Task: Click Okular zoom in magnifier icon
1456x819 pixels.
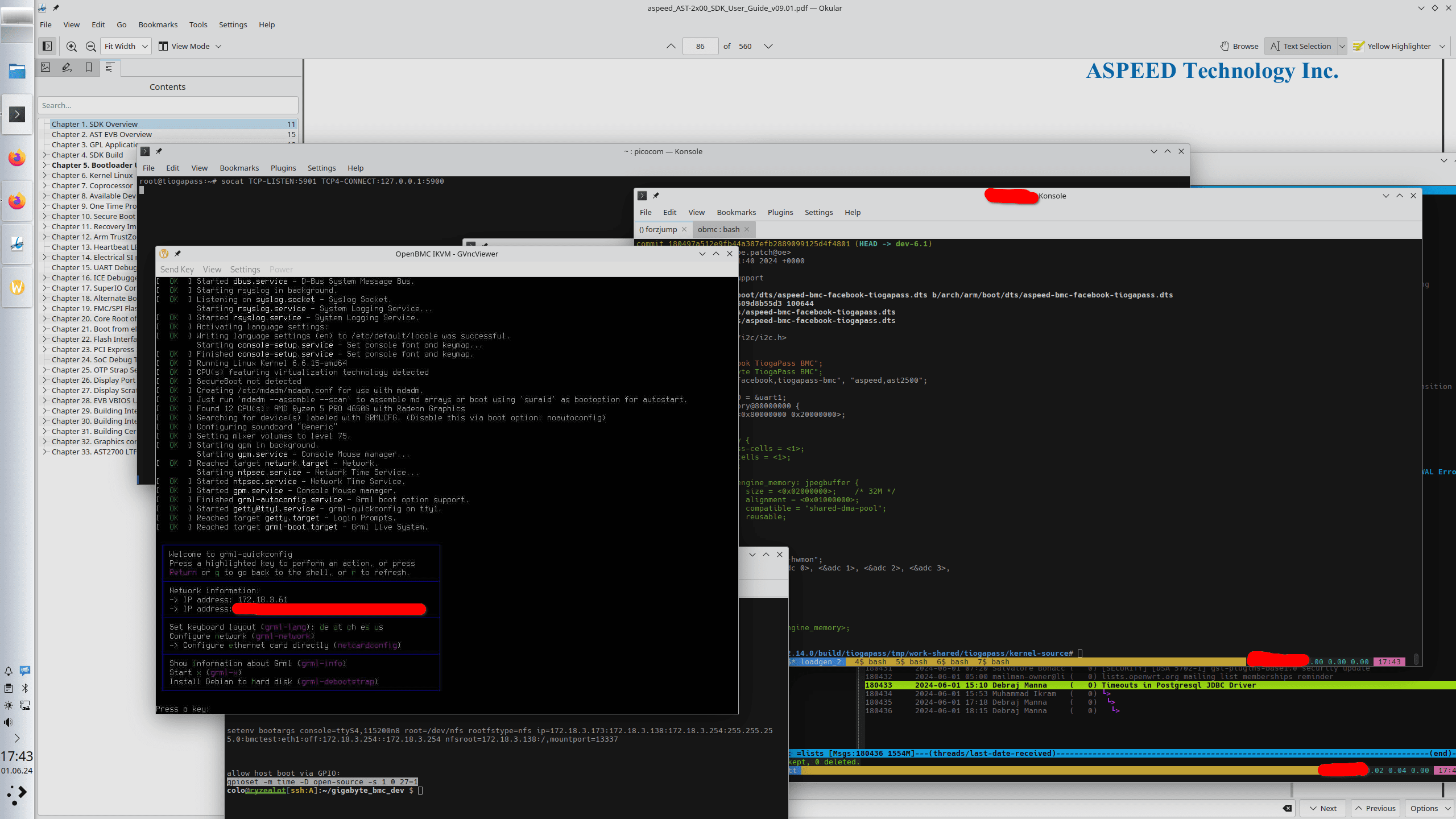Action: tap(72, 46)
